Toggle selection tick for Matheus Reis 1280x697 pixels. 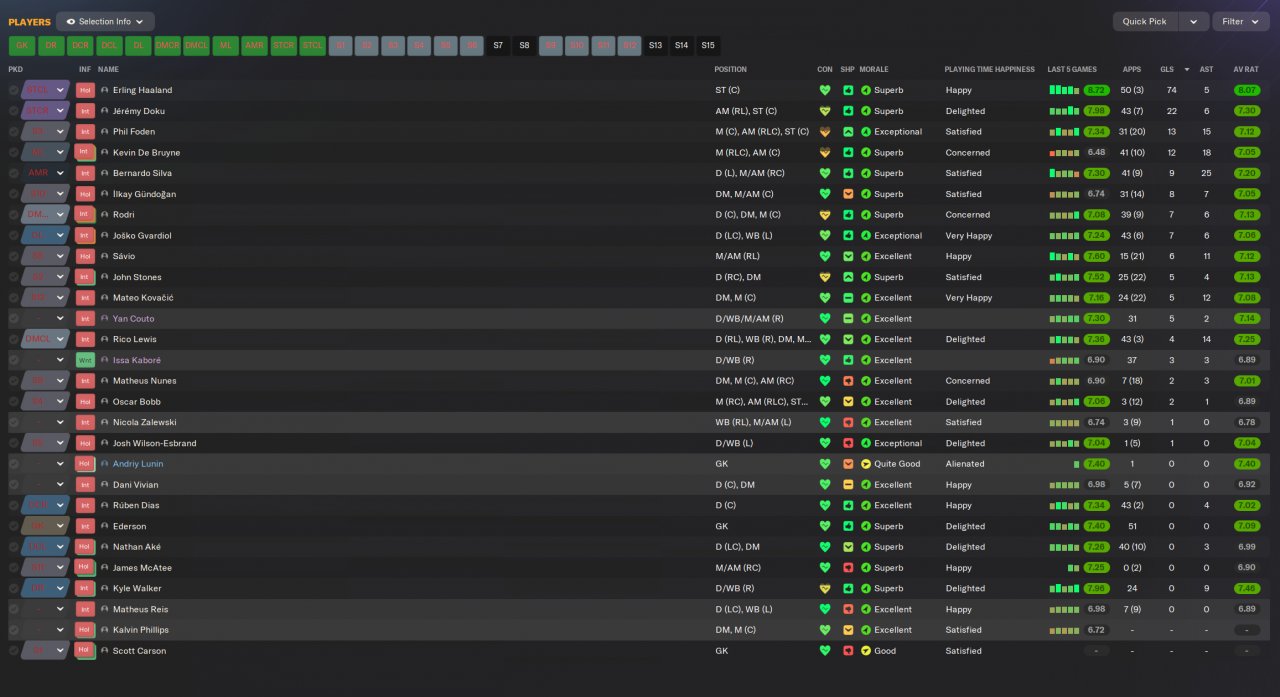click(14, 609)
